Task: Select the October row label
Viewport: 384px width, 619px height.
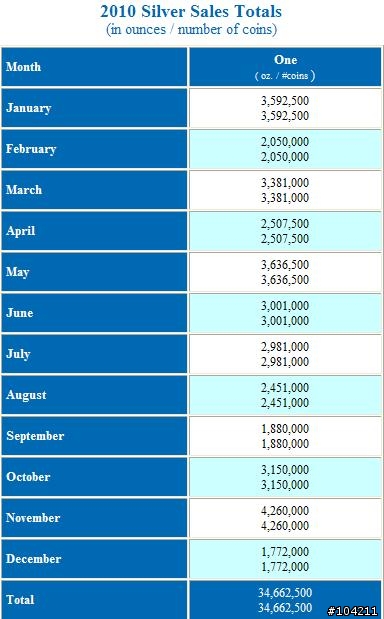Action: (x=94, y=477)
